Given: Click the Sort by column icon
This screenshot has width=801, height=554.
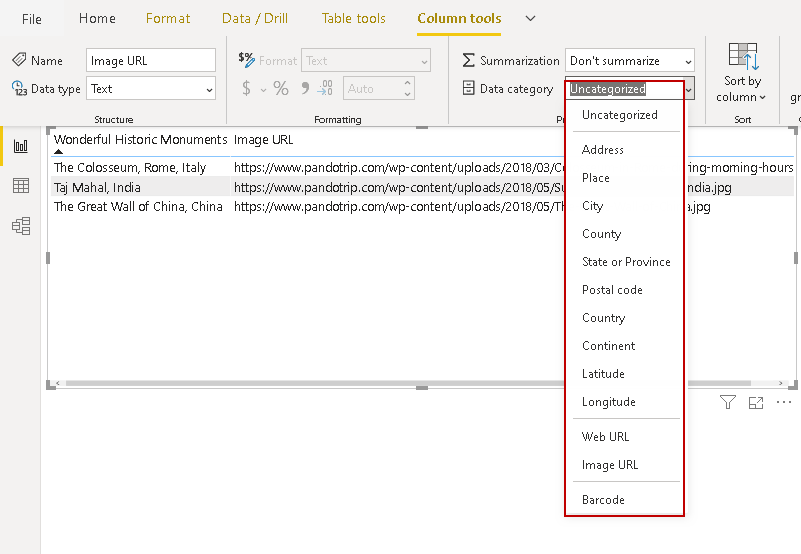Looking at the screenshot, I should click(742, 58).
